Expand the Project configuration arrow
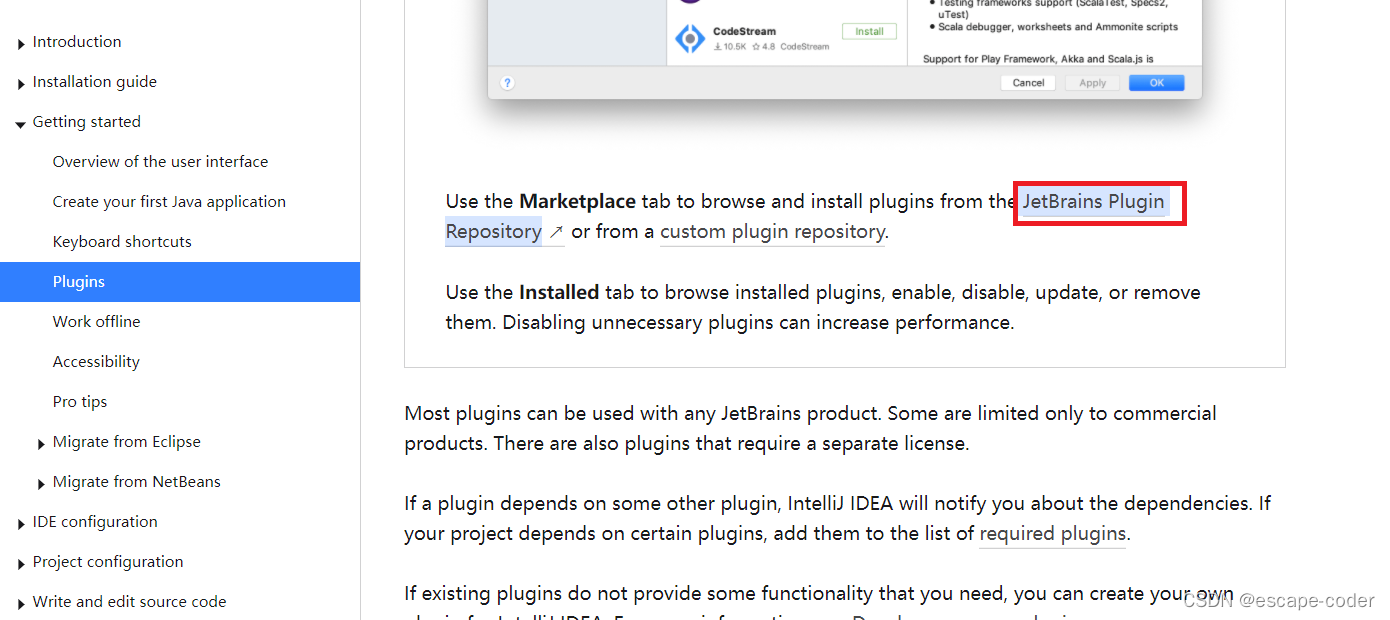The width and height of the screenshot is (1390, 620). click(21, 563)
